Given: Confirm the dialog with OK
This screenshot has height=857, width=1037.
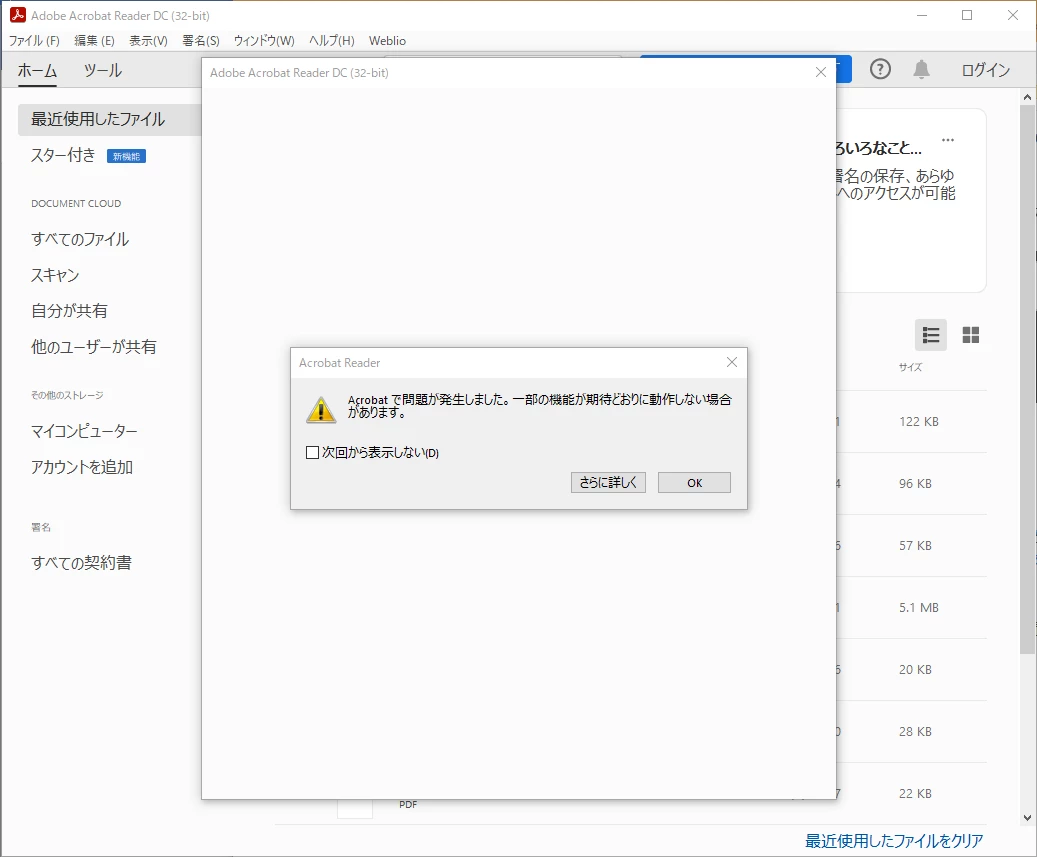Looking at the screenshot, I should [x=694, y=482].
